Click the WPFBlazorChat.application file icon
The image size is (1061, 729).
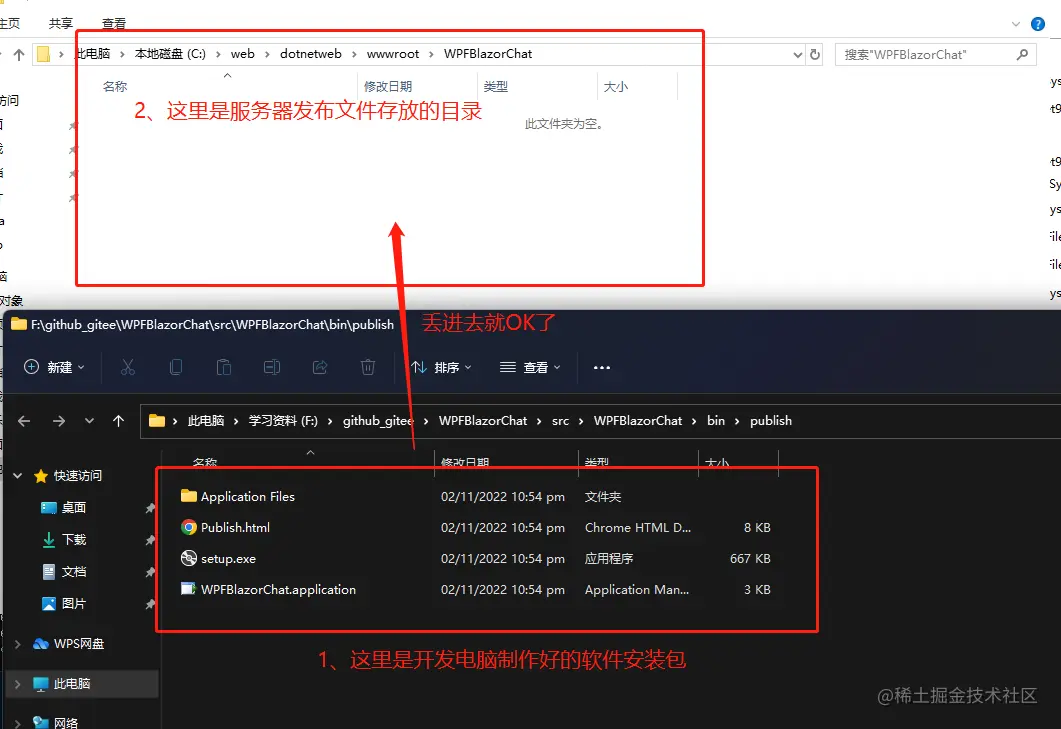(x=189, y=589)
